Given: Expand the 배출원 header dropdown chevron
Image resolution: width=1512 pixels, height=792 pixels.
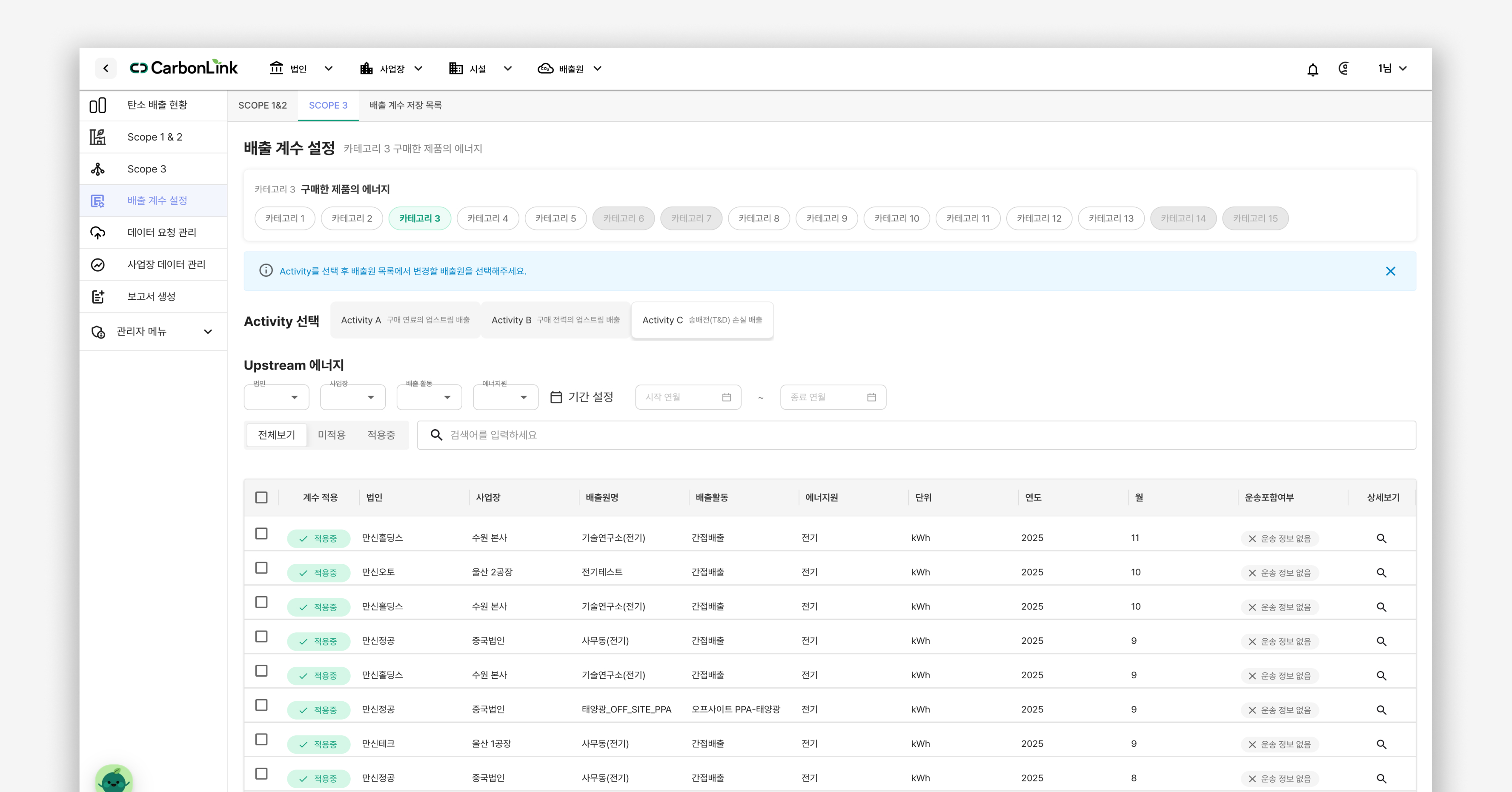Looking at the screenshot, I should coord(598,69).
